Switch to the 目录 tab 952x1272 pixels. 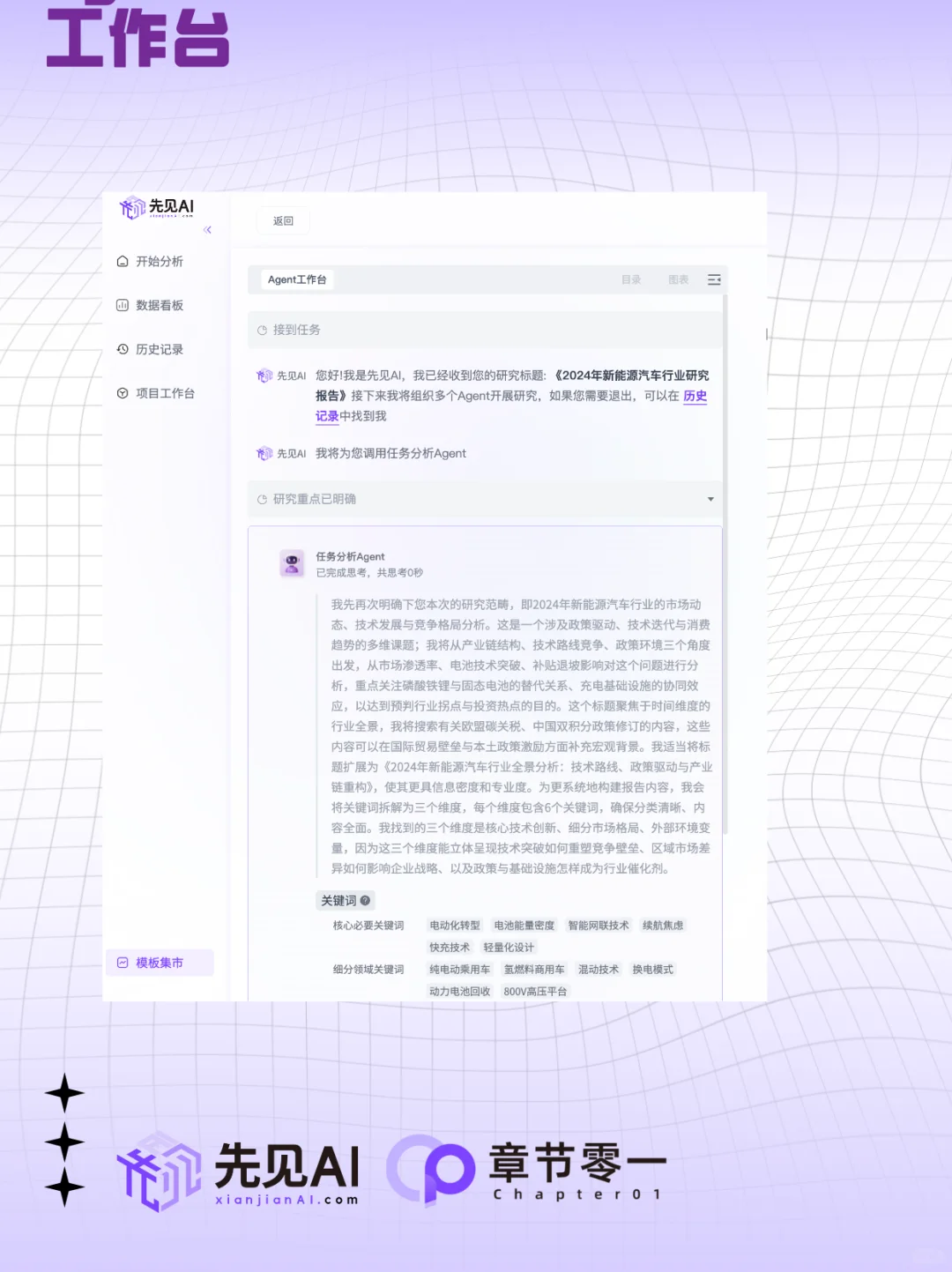pyautogui.click(x=631, y=279)
